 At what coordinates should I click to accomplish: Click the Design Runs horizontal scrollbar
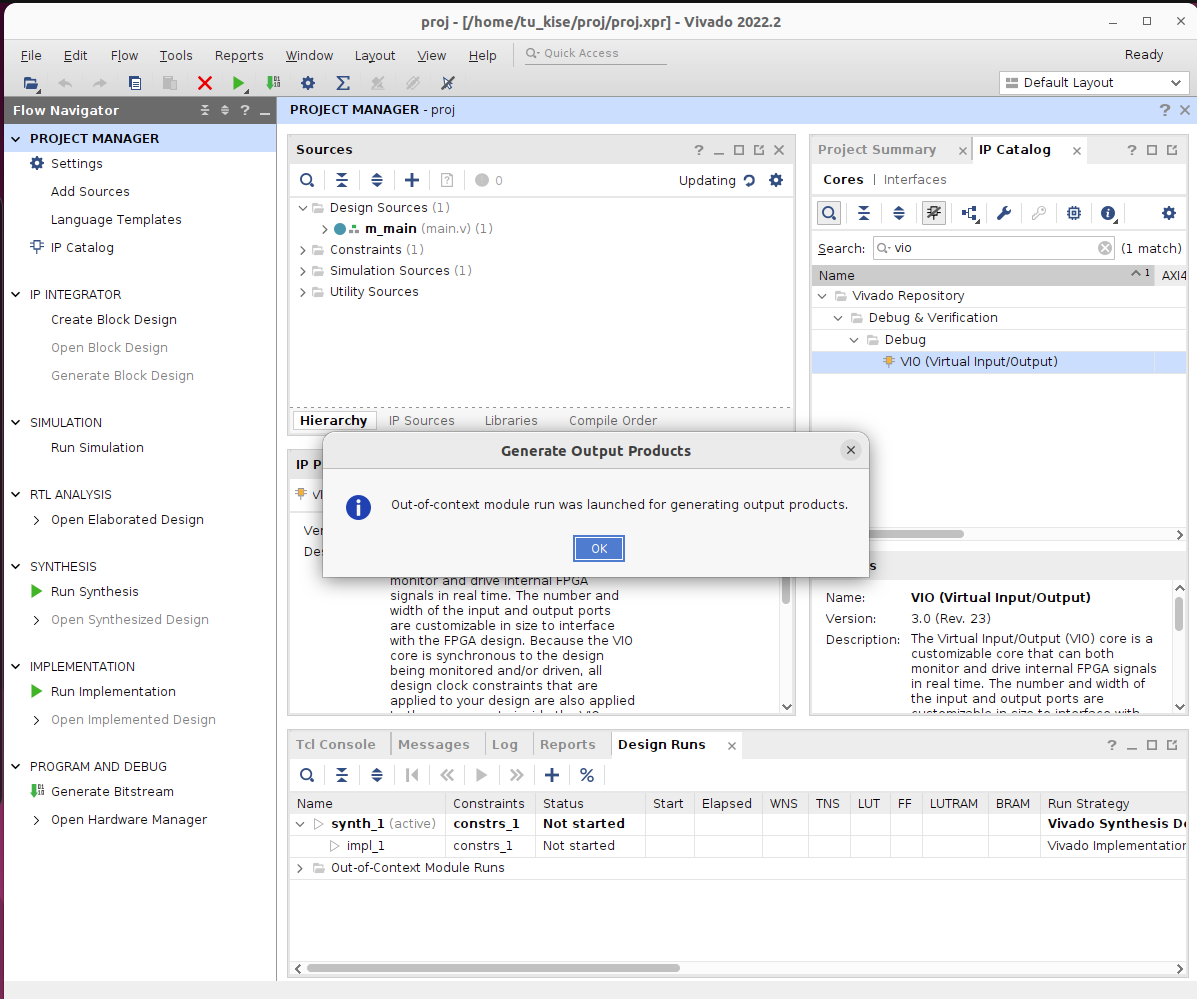tap(493, 968)
